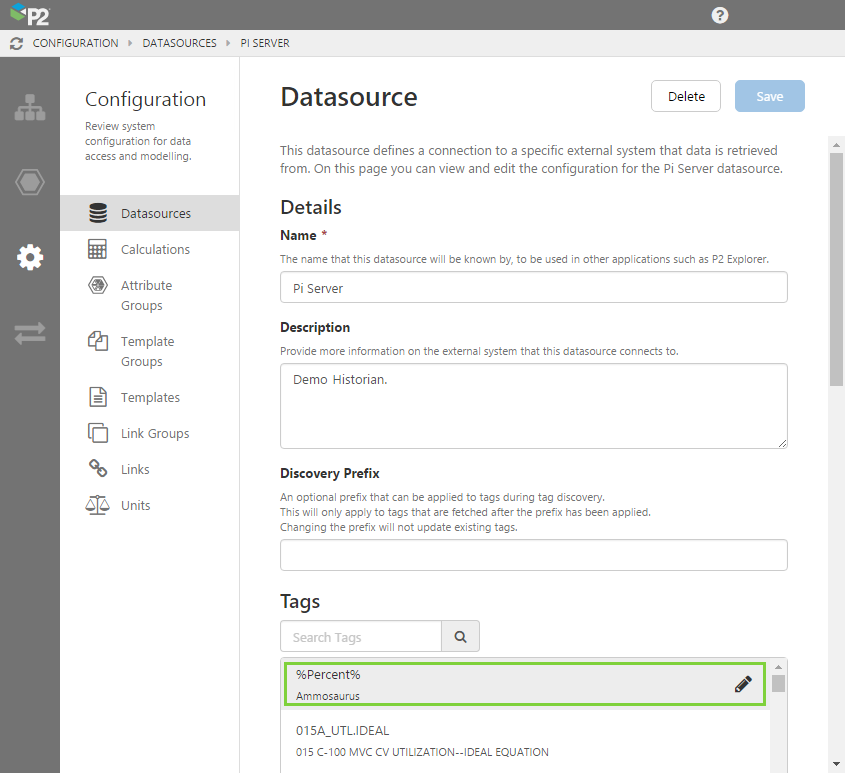Click the P2 logo
Viewport: 845px width, 773px height.
coord(30,15)
